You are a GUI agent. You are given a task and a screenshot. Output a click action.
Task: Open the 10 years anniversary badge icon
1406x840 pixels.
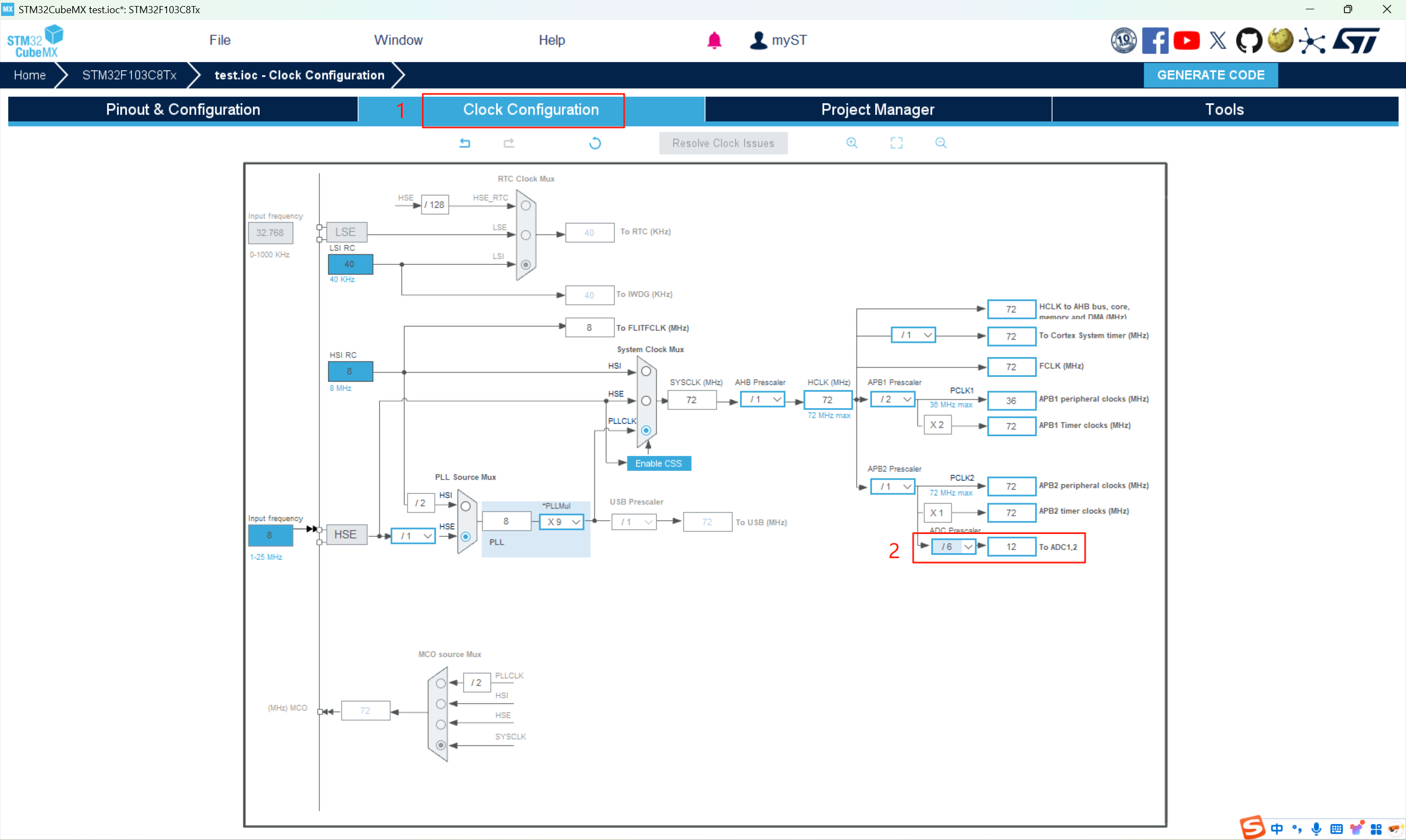(x=1124, y=40)
